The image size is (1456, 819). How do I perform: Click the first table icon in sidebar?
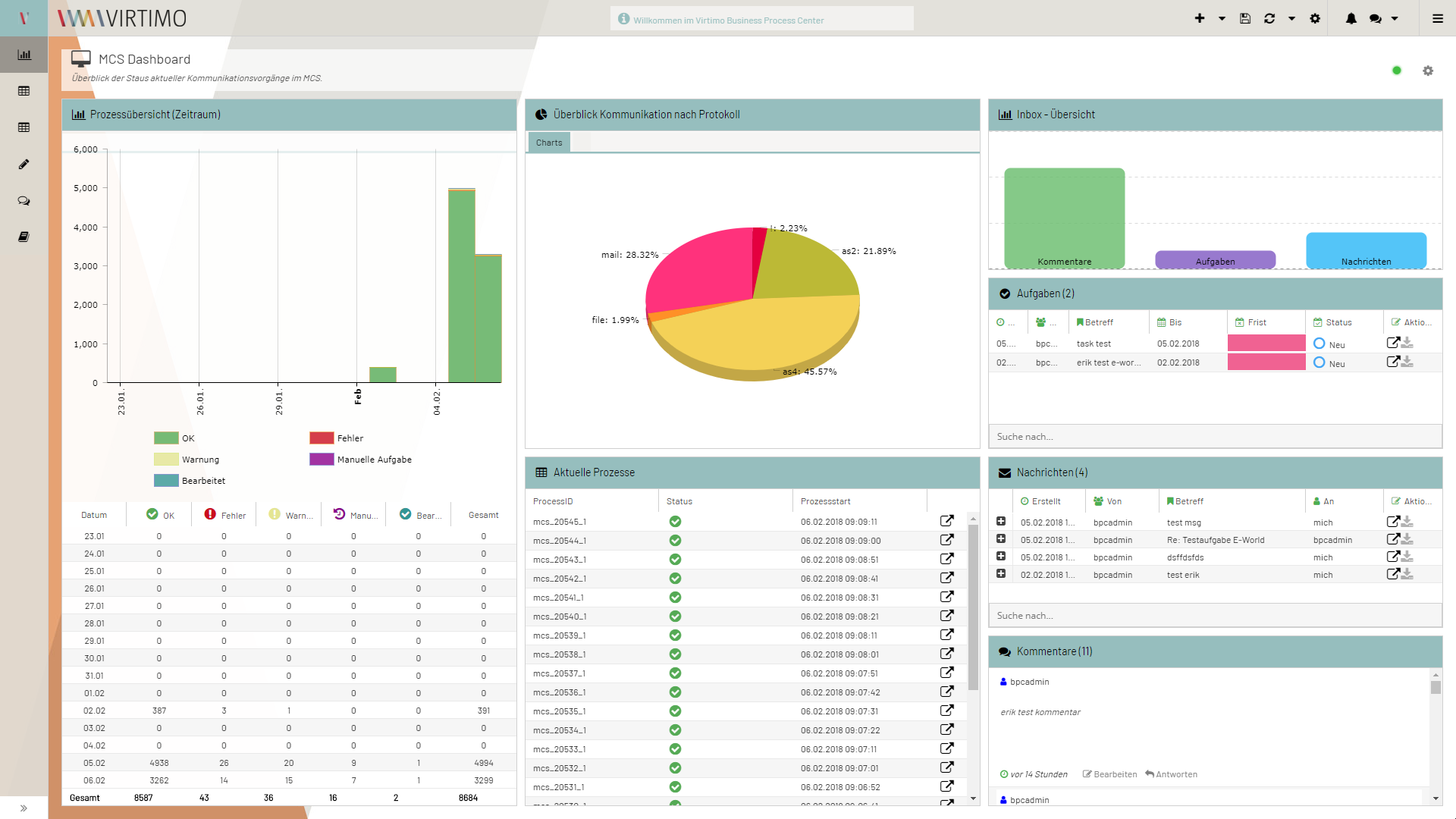pos(24,91)
